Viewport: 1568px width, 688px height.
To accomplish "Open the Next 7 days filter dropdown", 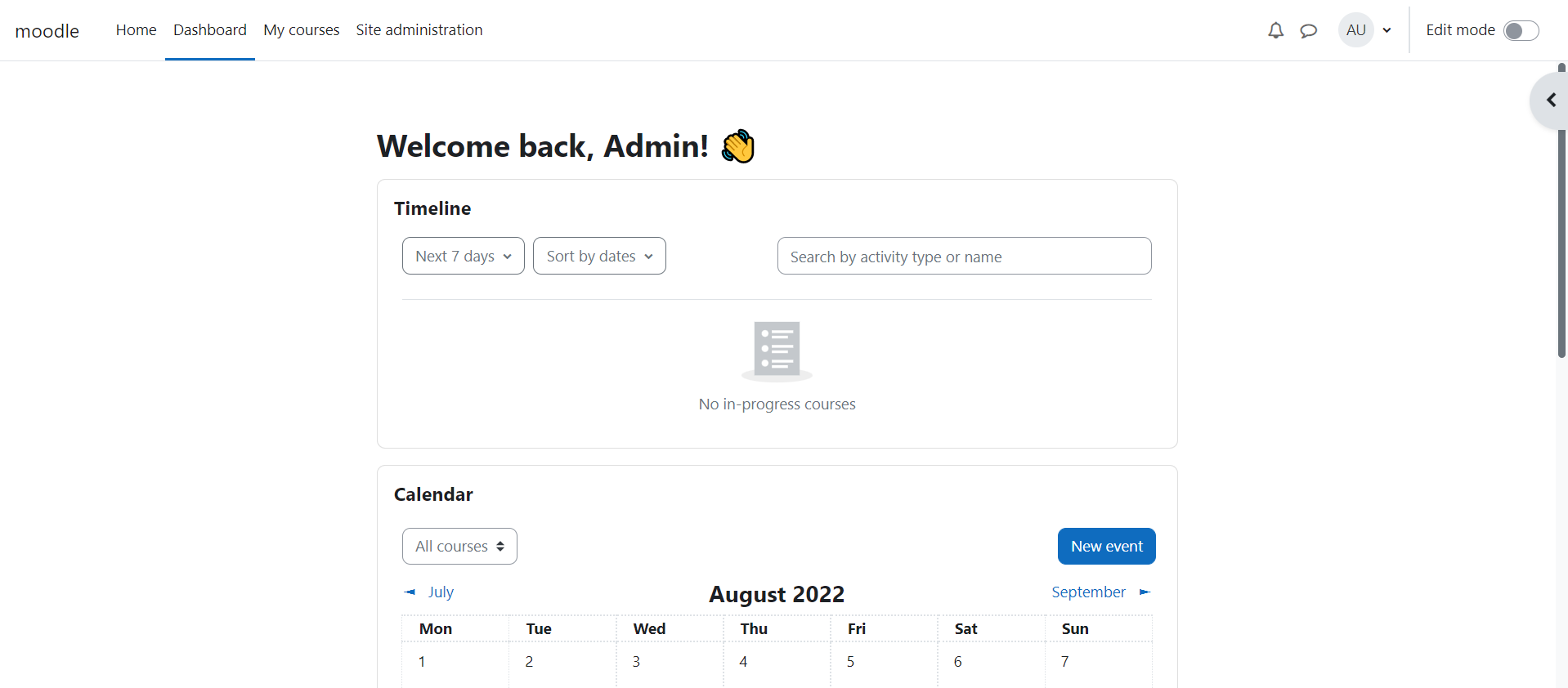I will (463, 256).
